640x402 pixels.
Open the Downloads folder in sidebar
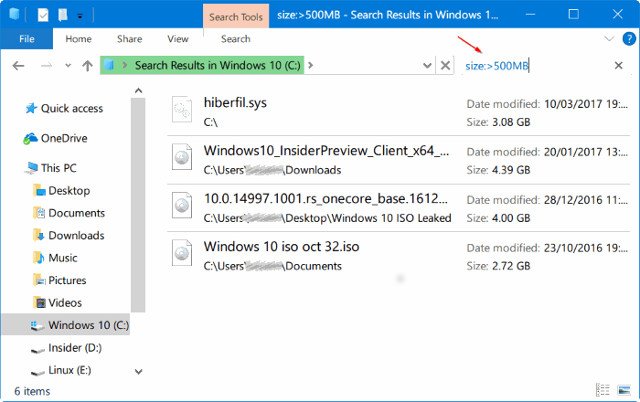76,235
